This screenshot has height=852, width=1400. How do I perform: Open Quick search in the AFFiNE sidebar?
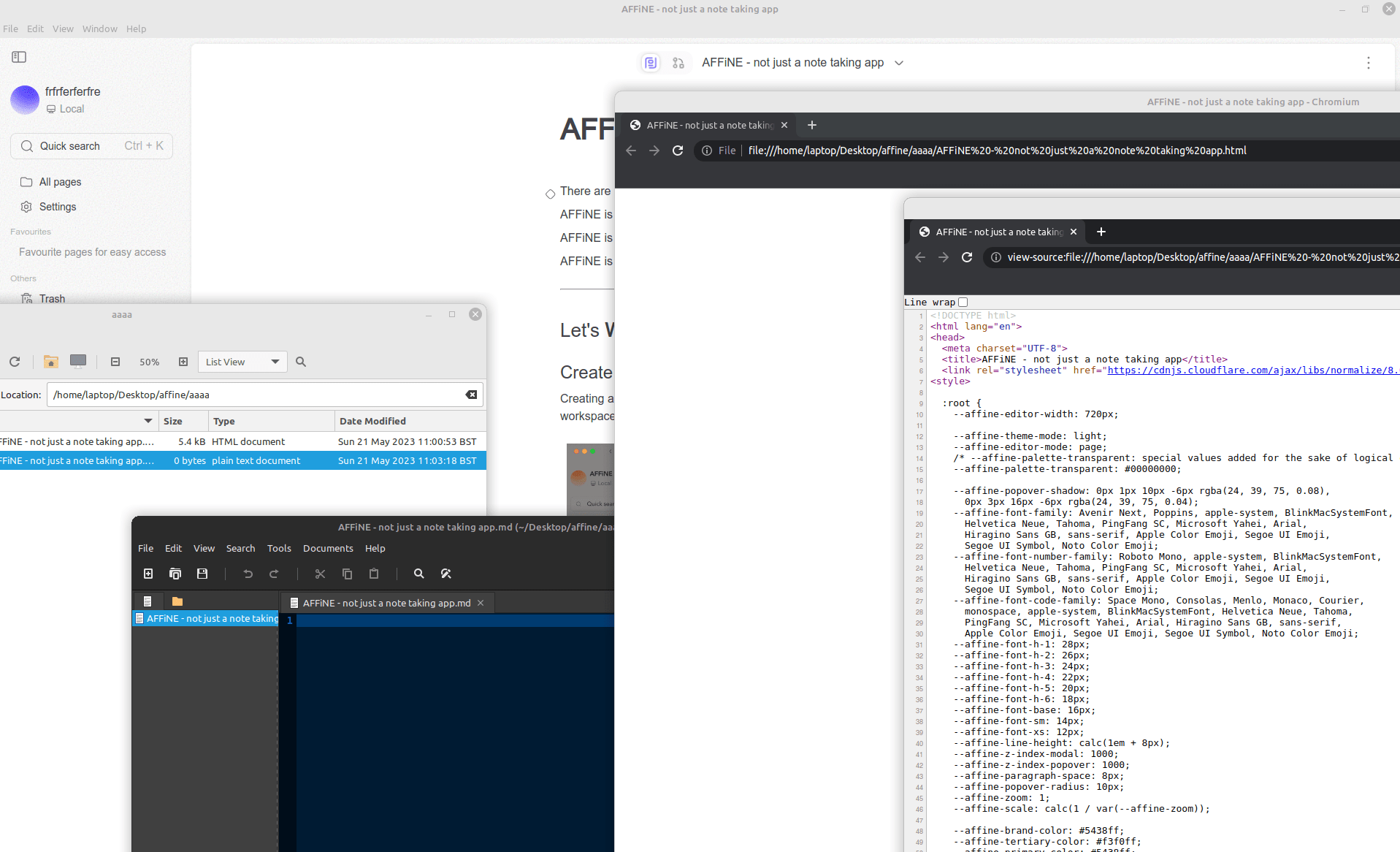[91, 146]
